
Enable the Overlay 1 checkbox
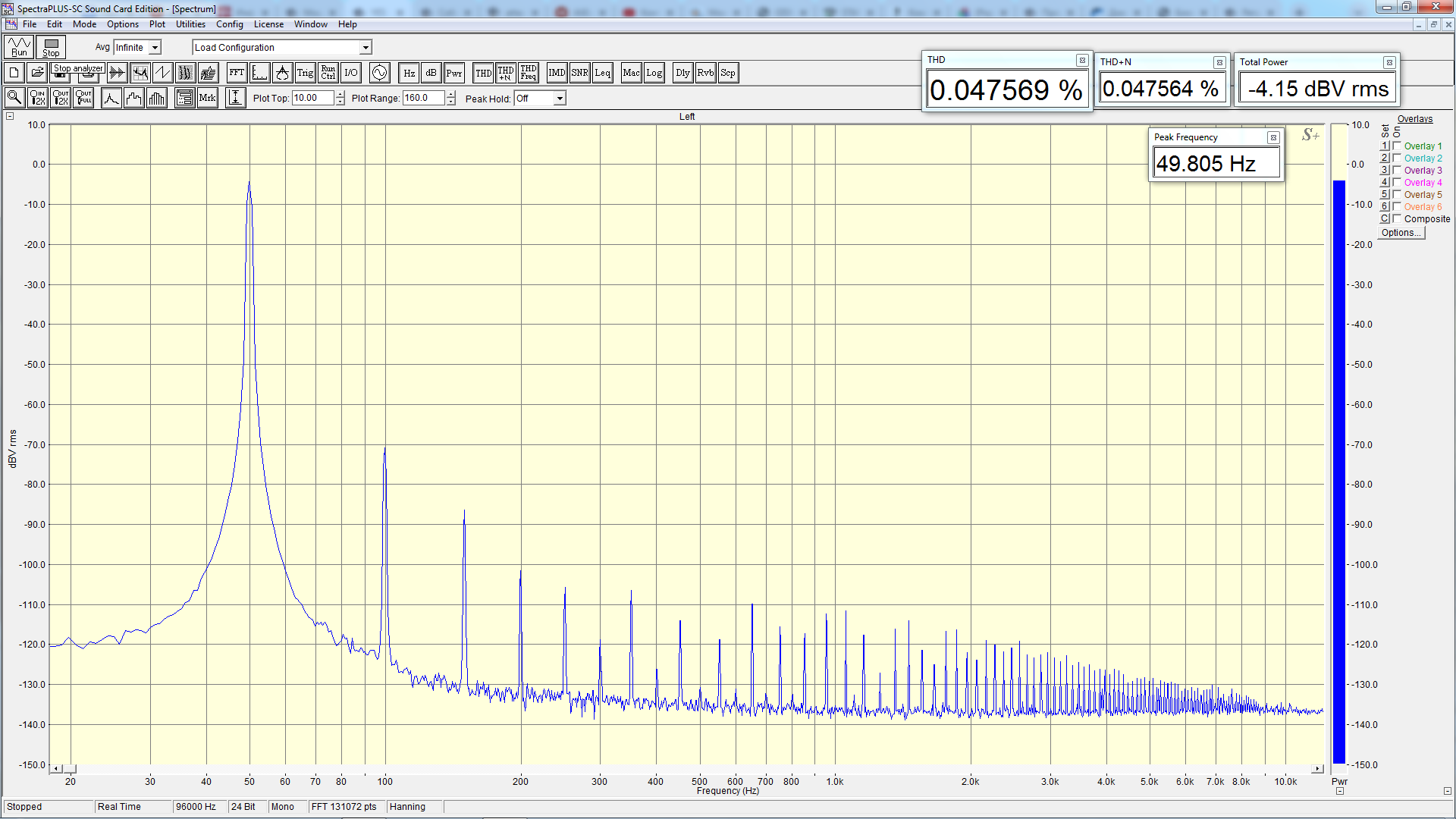[1397, 146]
